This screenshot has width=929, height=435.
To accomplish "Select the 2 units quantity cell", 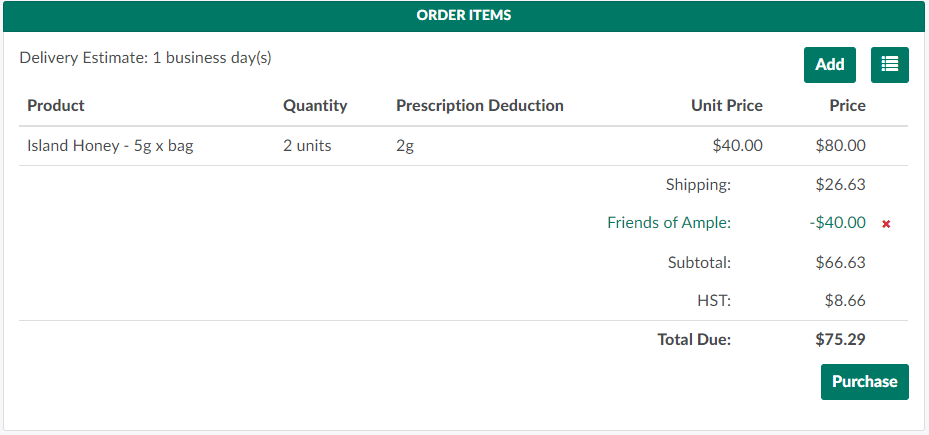I will tap(307, 146).
